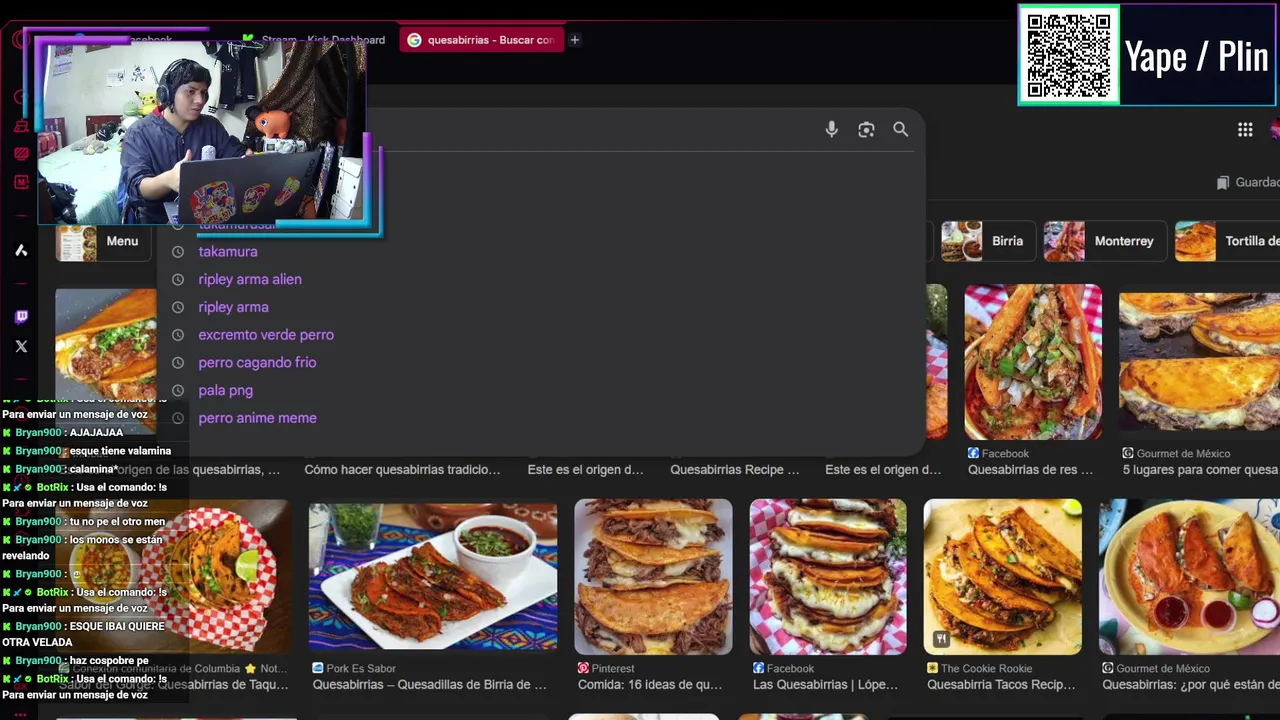Open Comida: 16 ideas de qu... link
Viewport: 1280px width, 720px height.
pyautogui.click(x=650, y=684)
